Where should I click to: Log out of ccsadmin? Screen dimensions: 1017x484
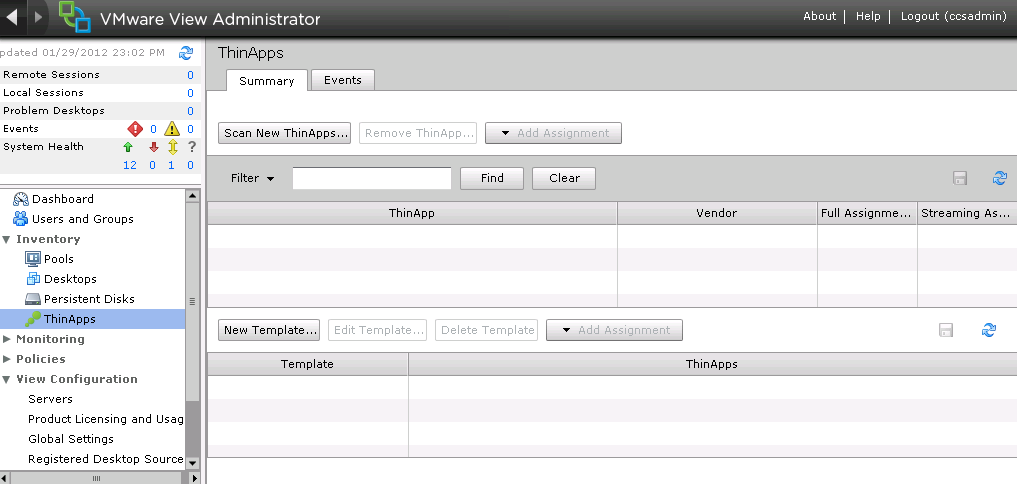pos(953,16)
